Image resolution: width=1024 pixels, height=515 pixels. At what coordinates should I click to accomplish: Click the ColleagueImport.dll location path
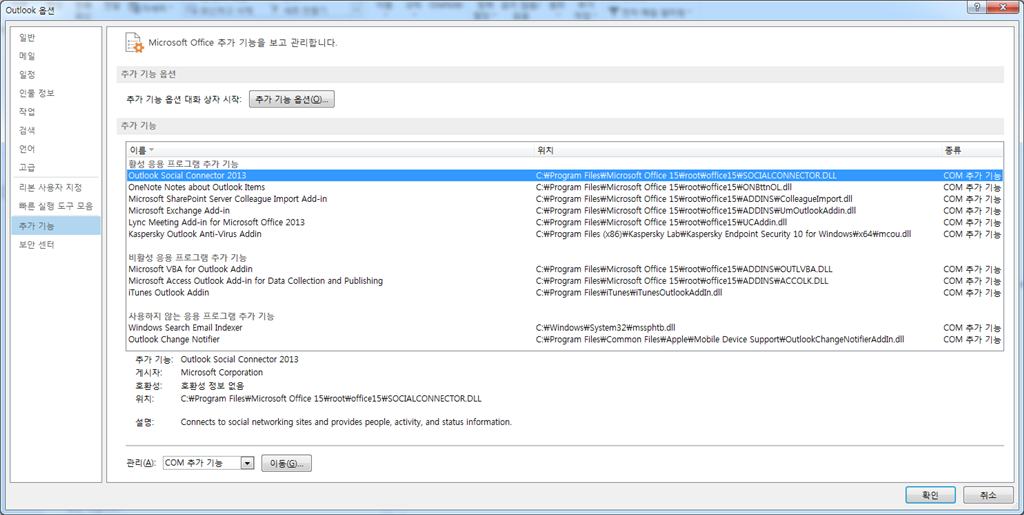694,199
